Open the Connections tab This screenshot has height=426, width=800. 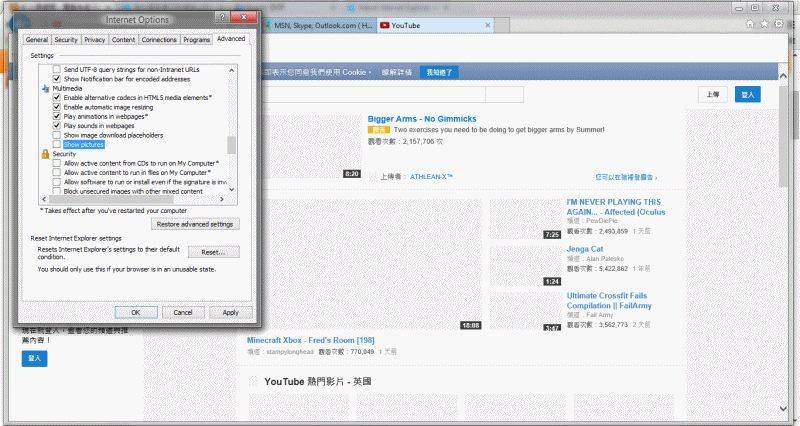coord(159,40)
